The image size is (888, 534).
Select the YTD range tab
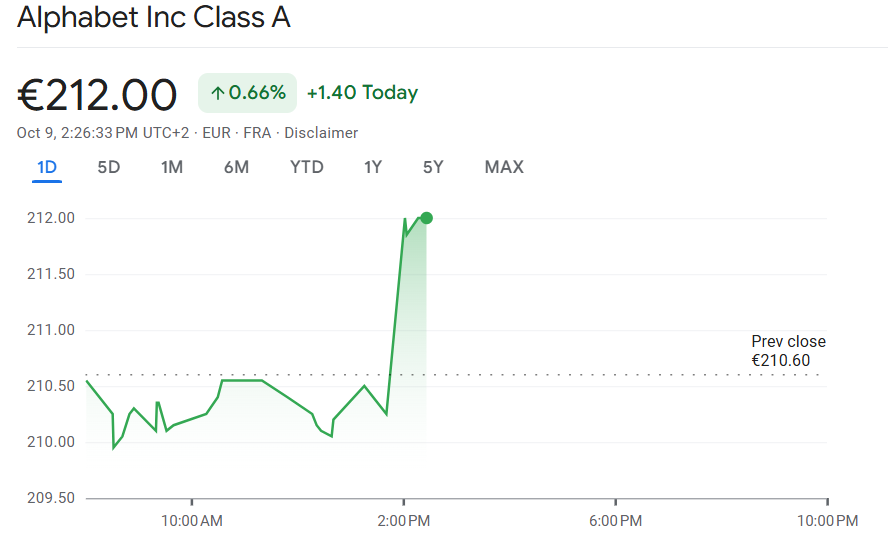click(x=307, y=167)
